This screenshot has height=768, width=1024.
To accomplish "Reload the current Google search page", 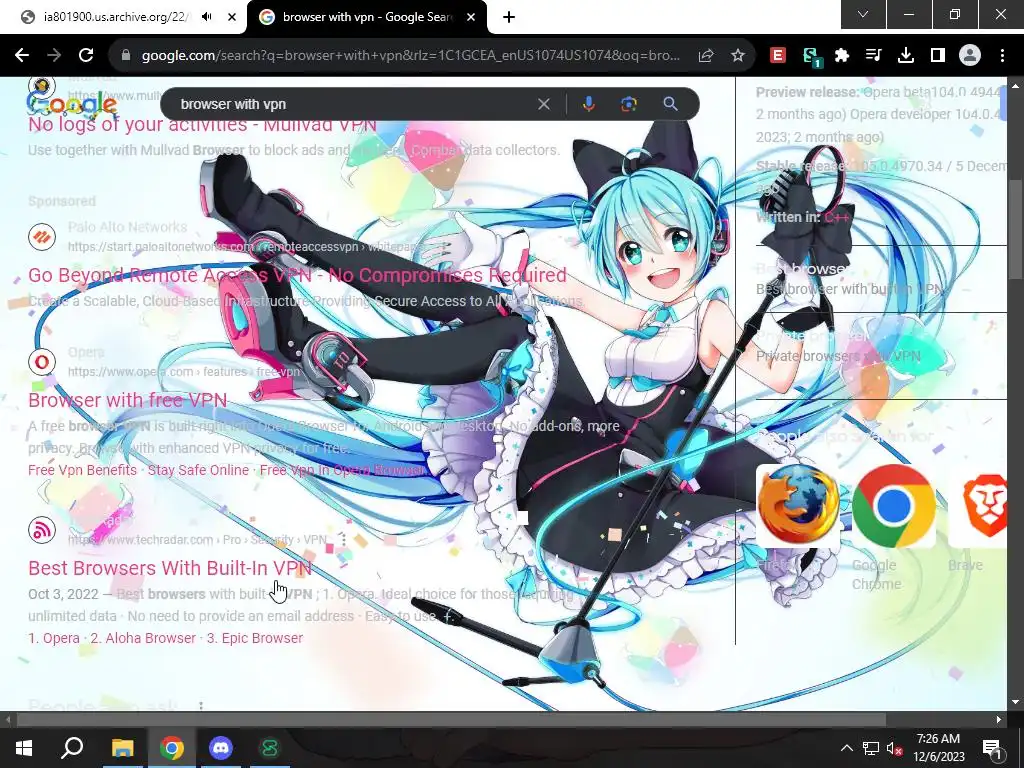I will pos(86,56).
